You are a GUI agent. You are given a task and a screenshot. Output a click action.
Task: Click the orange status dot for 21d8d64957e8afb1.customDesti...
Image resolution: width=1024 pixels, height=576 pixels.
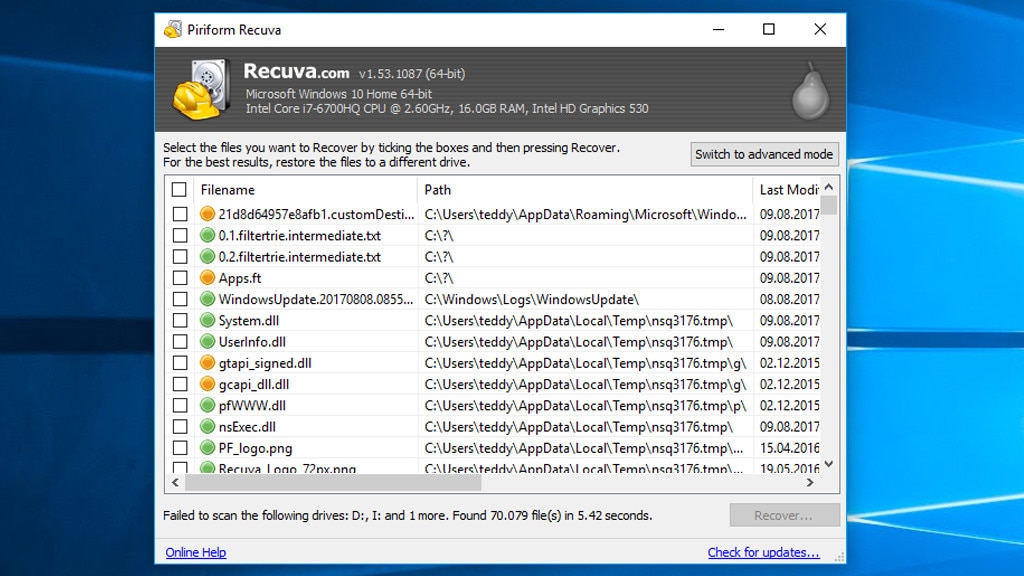pyautogui.click(x=207, y=214)
